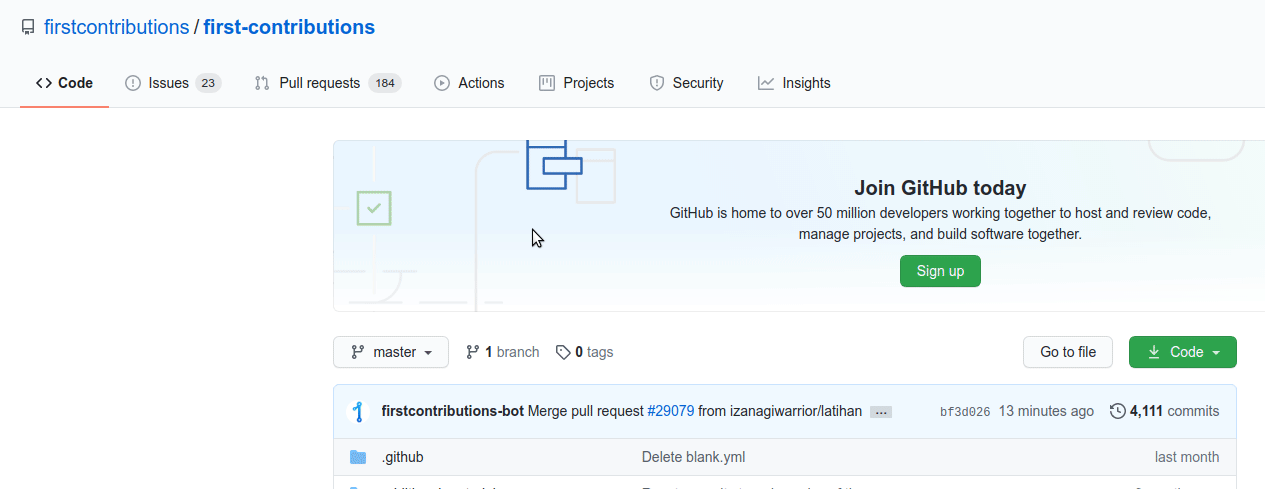Click the .github folder icon
1265x489 pixels.
click(x=358, y=457)
